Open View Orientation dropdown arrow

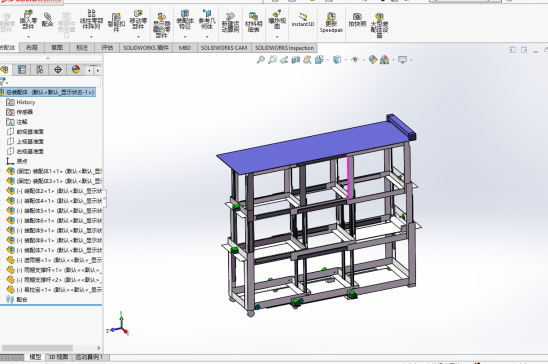tap(327, 60)
